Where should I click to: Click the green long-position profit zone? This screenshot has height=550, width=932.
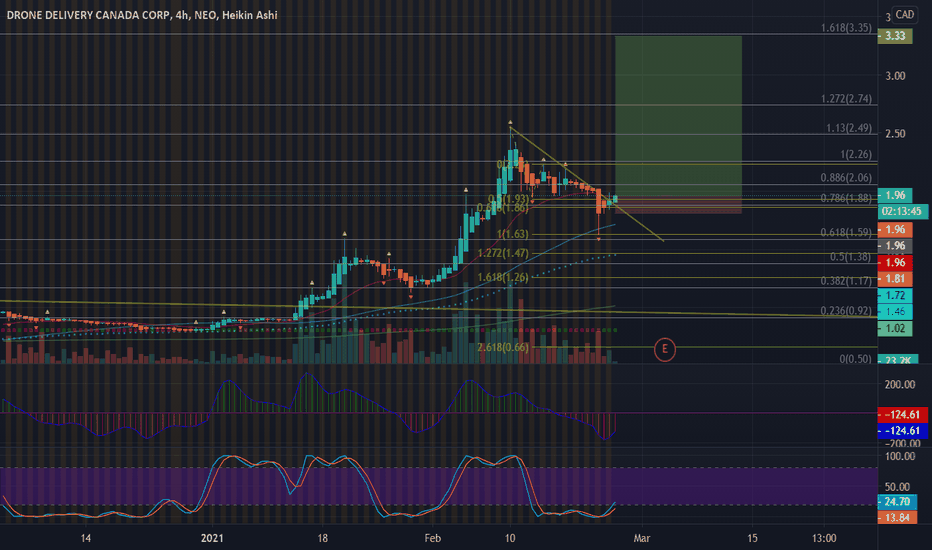678,117
